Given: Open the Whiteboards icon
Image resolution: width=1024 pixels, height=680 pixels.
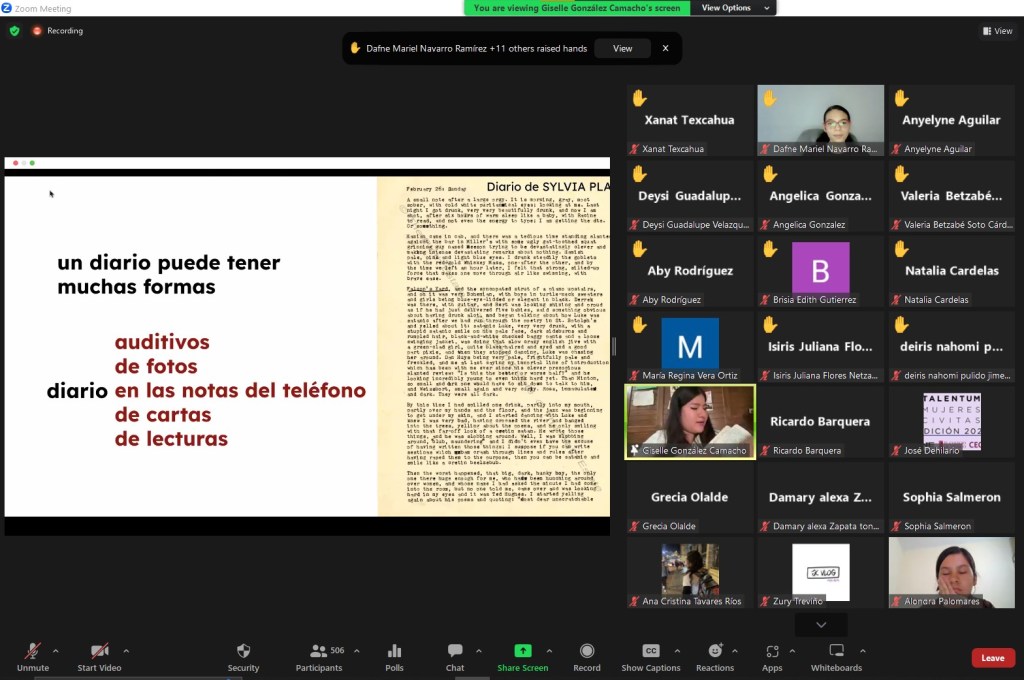Looking at the screenshot, I should [x=836, y=651].
